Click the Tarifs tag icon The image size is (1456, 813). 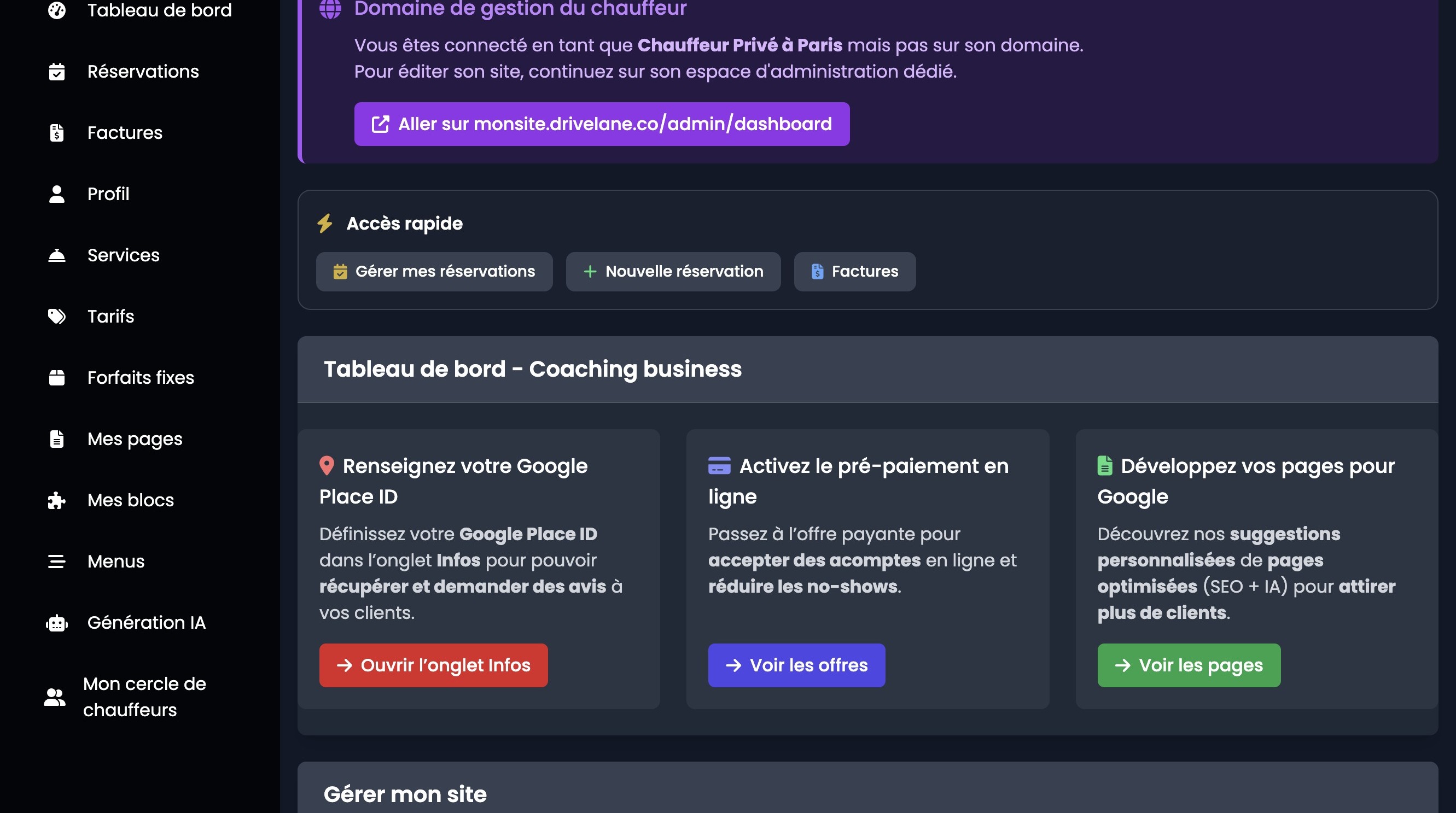(x=56, y=317)
